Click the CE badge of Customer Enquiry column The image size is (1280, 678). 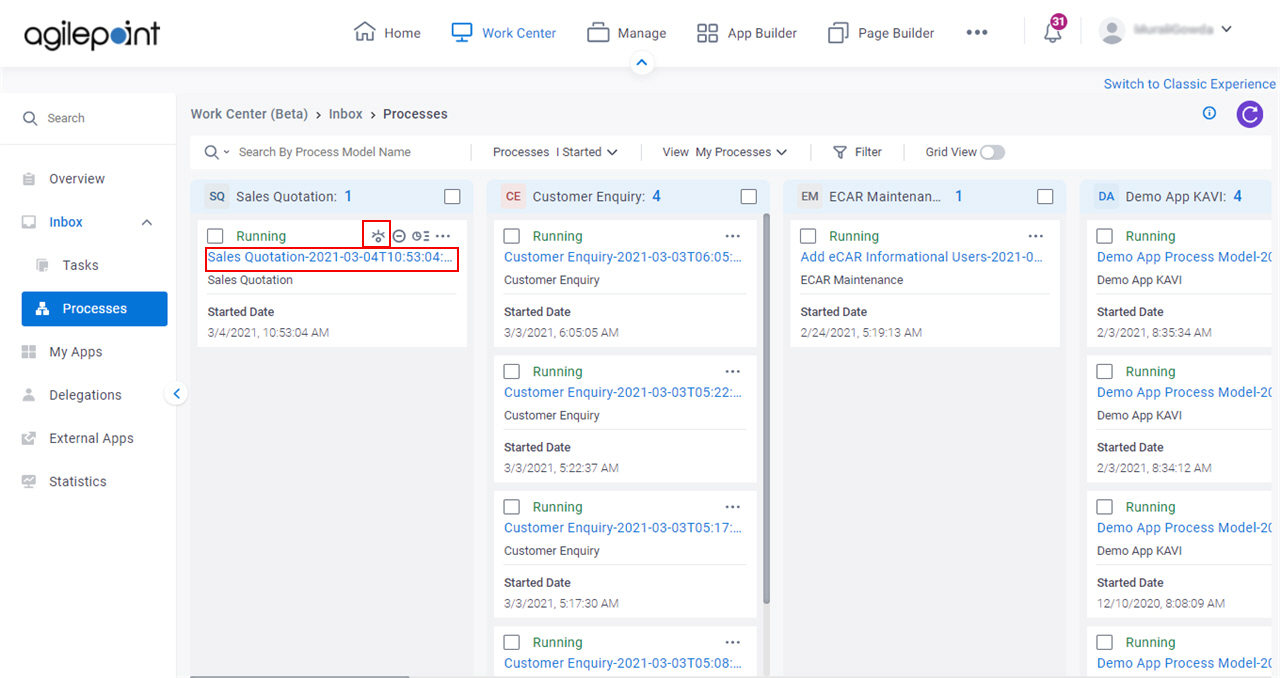(513, 197)
